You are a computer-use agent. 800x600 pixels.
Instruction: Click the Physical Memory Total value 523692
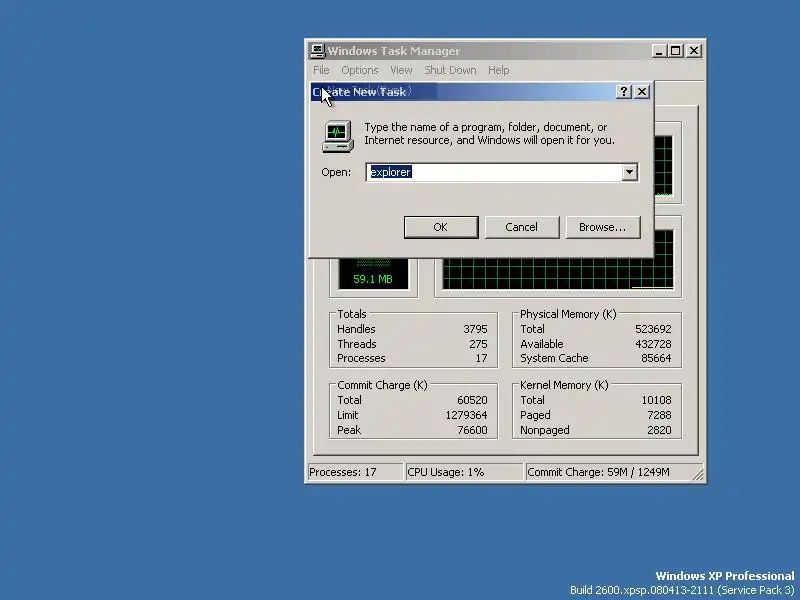point(653,329)
